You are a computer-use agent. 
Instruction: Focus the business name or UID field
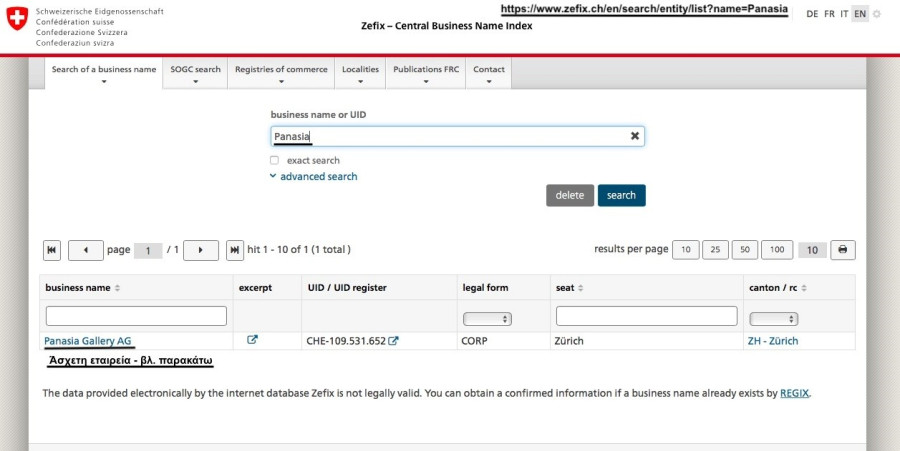457,137
